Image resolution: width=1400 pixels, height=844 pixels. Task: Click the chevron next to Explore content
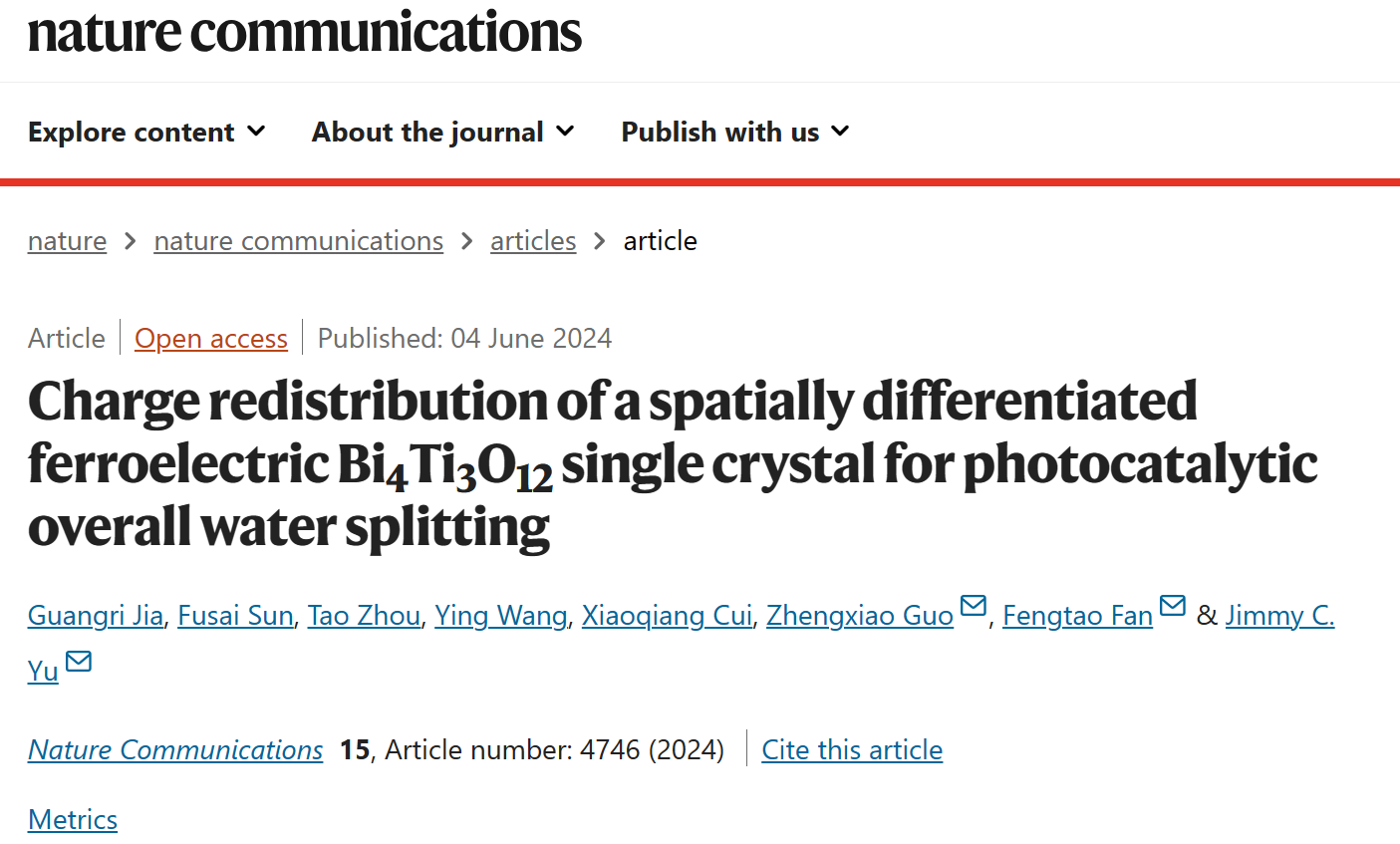click(256, 132)
